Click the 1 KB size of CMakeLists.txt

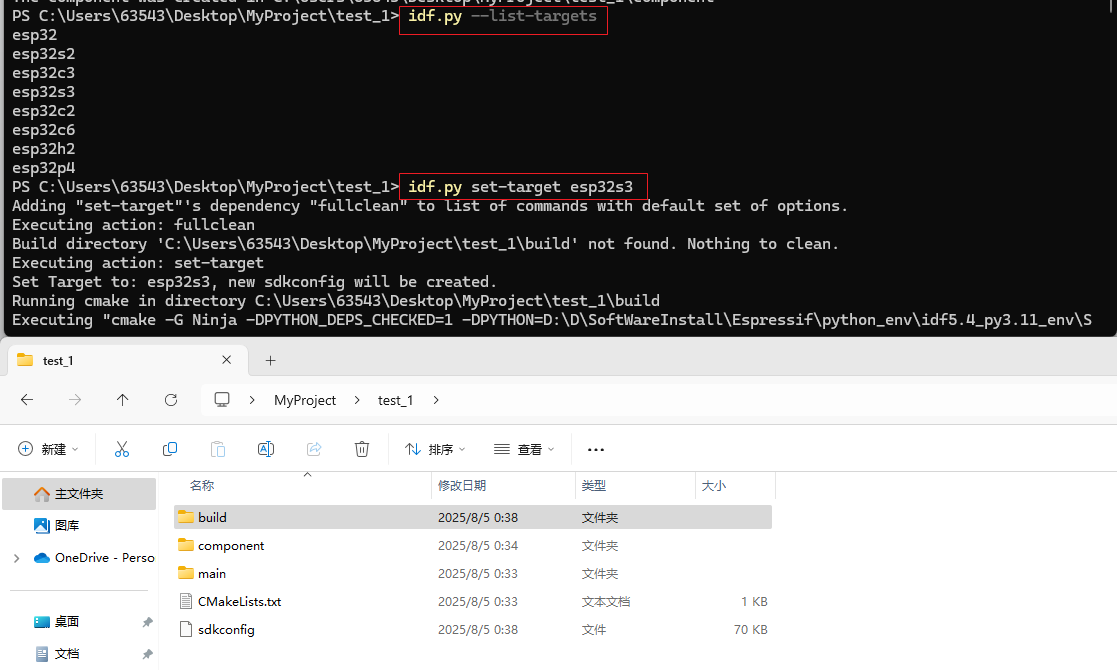point(754,602)
